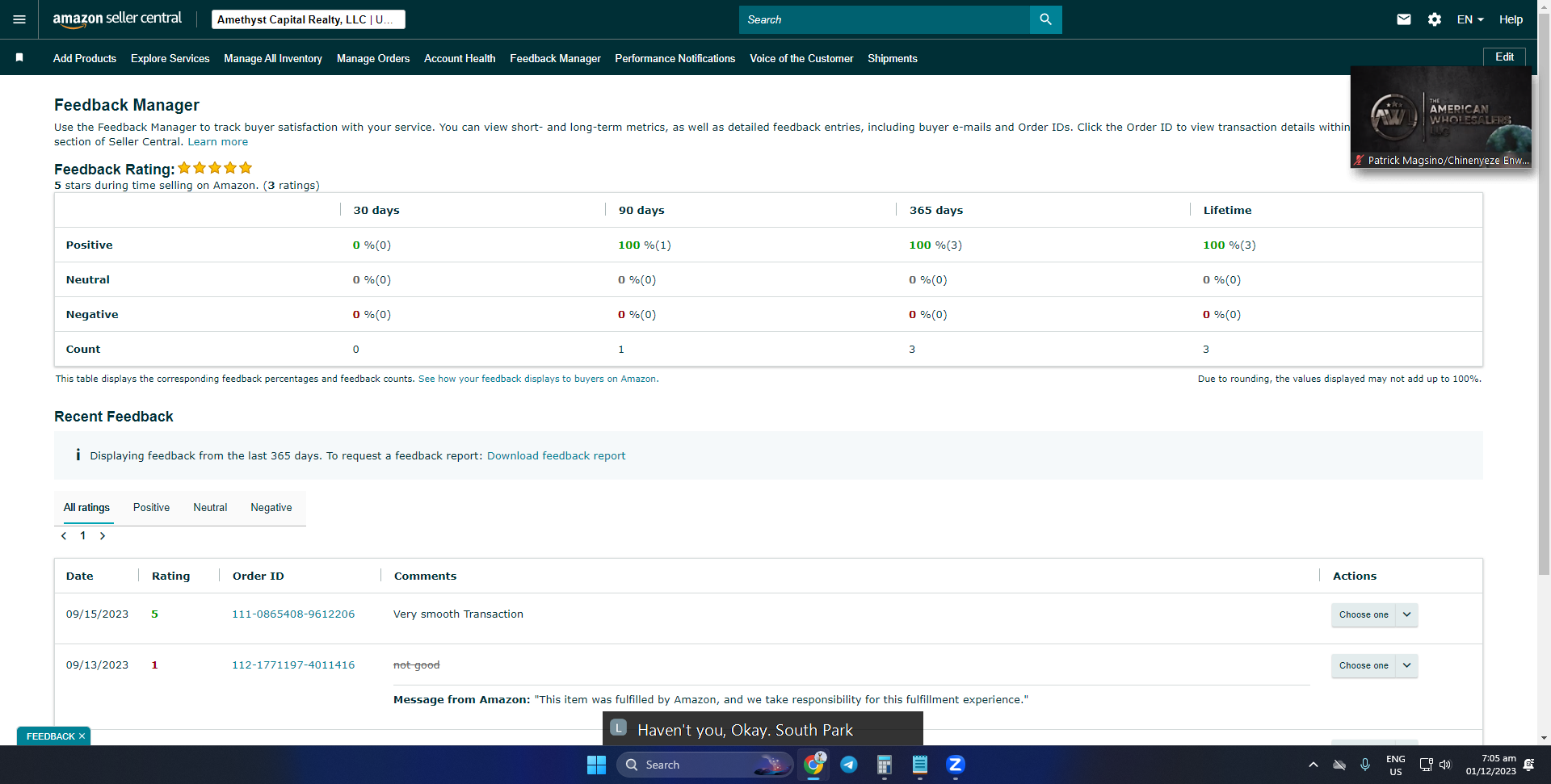This screenshot has height=784, width=1551.
Task: Click the FEEDBACK widget label
Action: coord(50,736)
